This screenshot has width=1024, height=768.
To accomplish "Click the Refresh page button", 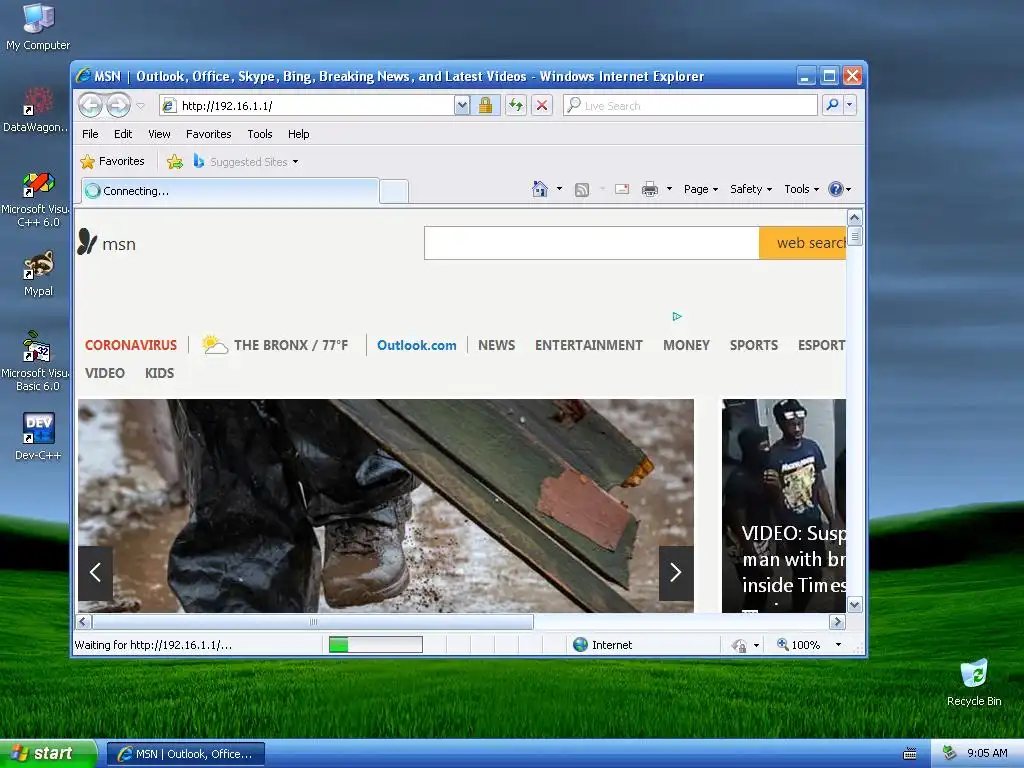I will [516, 105].
